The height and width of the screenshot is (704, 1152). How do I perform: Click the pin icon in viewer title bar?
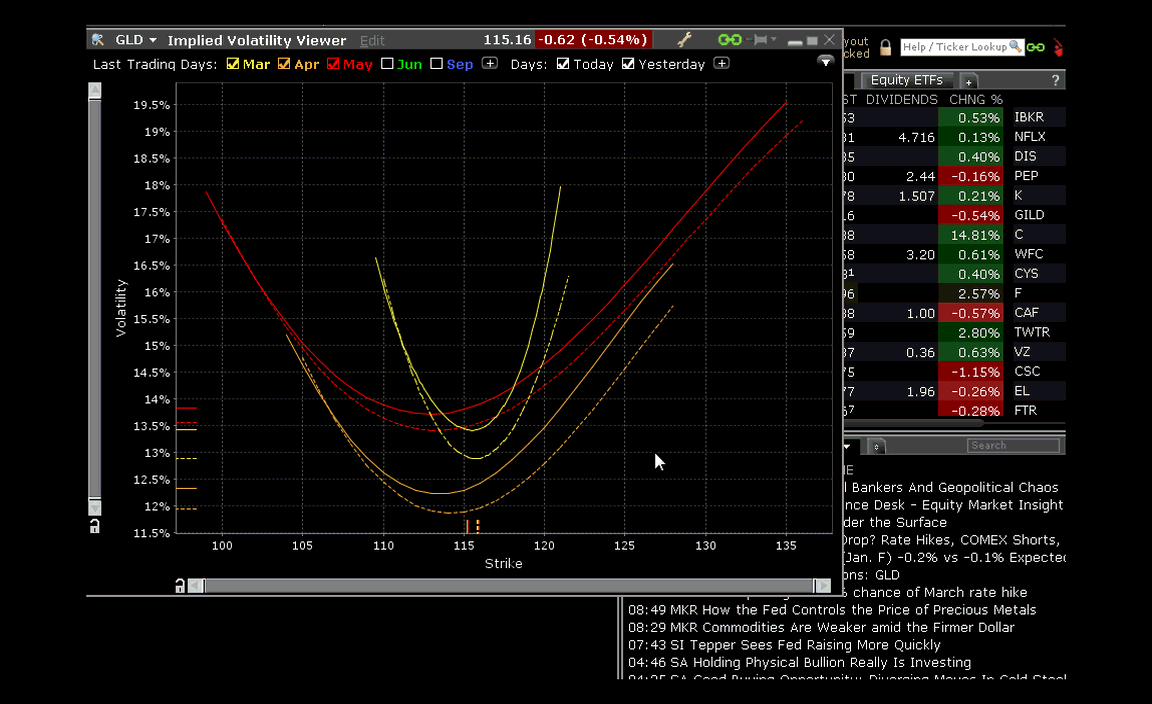[x=761, y=40]
